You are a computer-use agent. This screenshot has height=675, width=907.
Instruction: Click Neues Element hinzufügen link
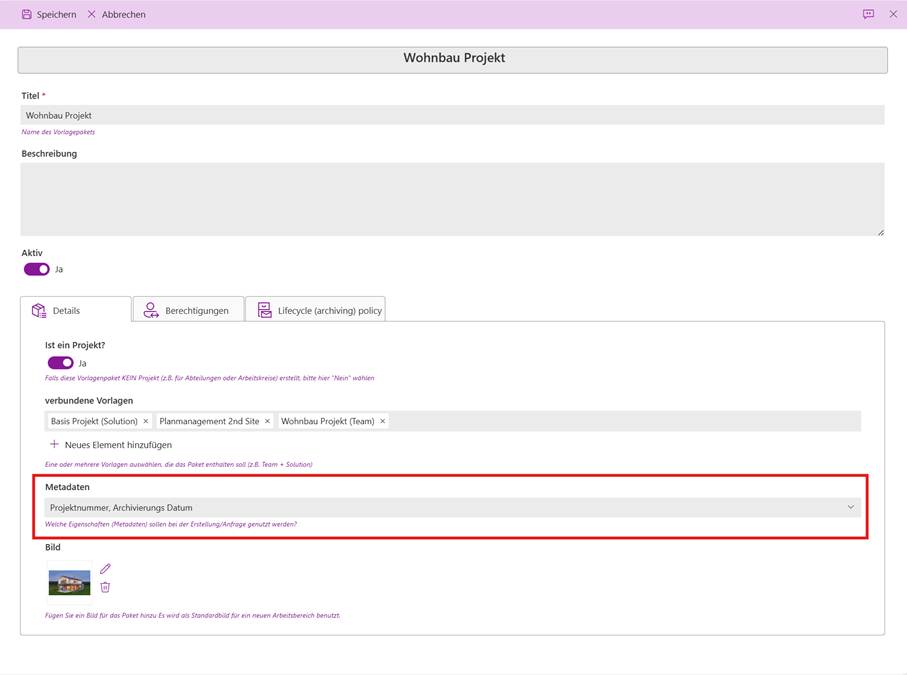(118, 444)
